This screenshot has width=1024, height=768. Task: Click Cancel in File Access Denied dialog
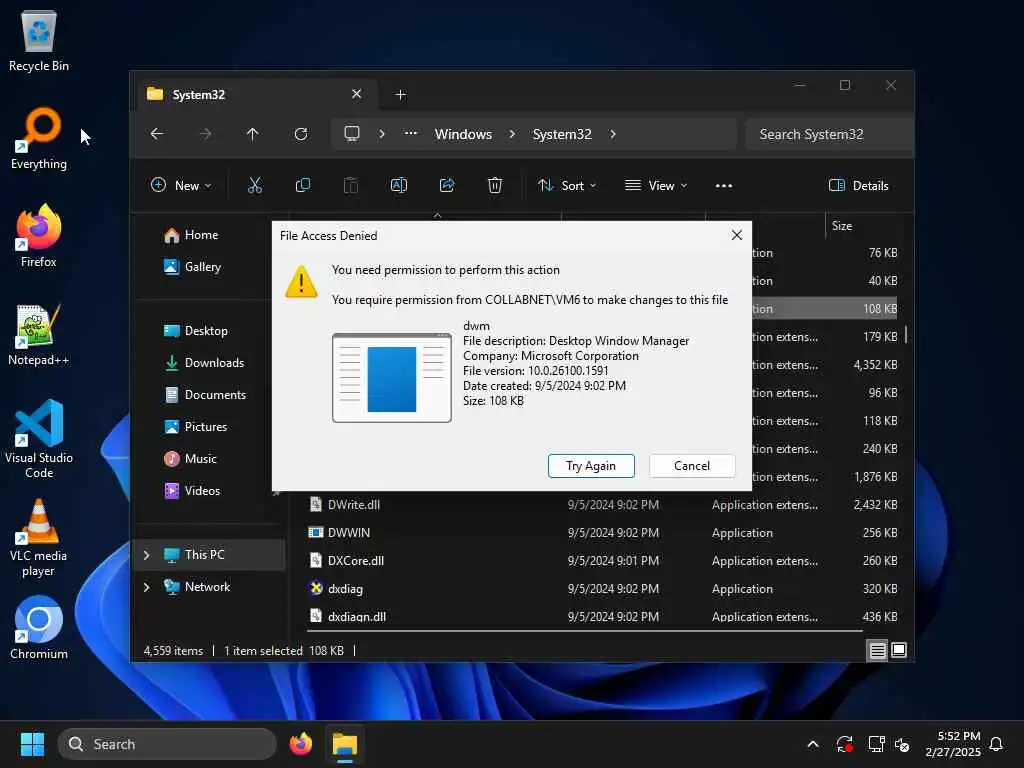pos(692,466)
